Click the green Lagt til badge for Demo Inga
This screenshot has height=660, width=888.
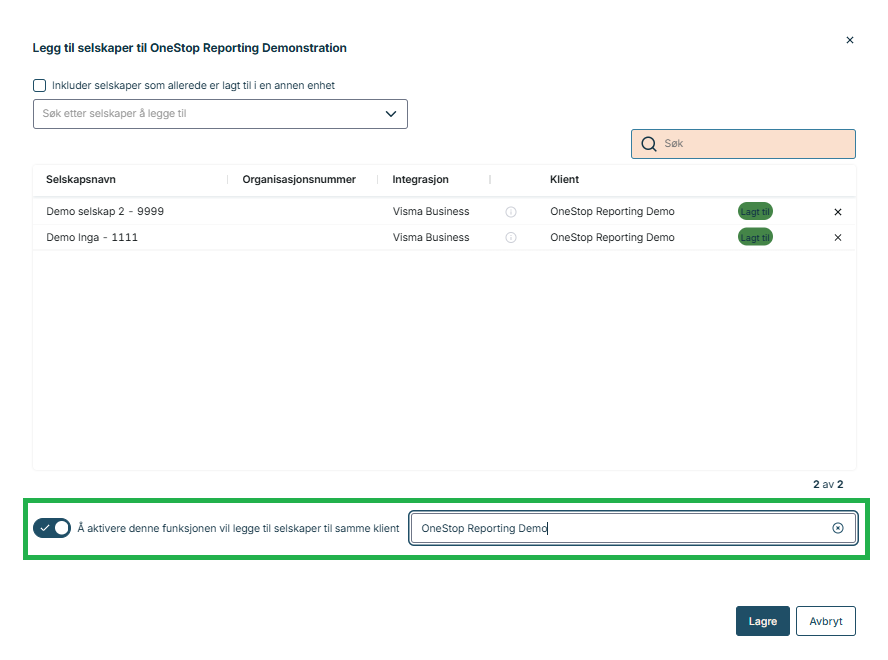pos(755,237)
